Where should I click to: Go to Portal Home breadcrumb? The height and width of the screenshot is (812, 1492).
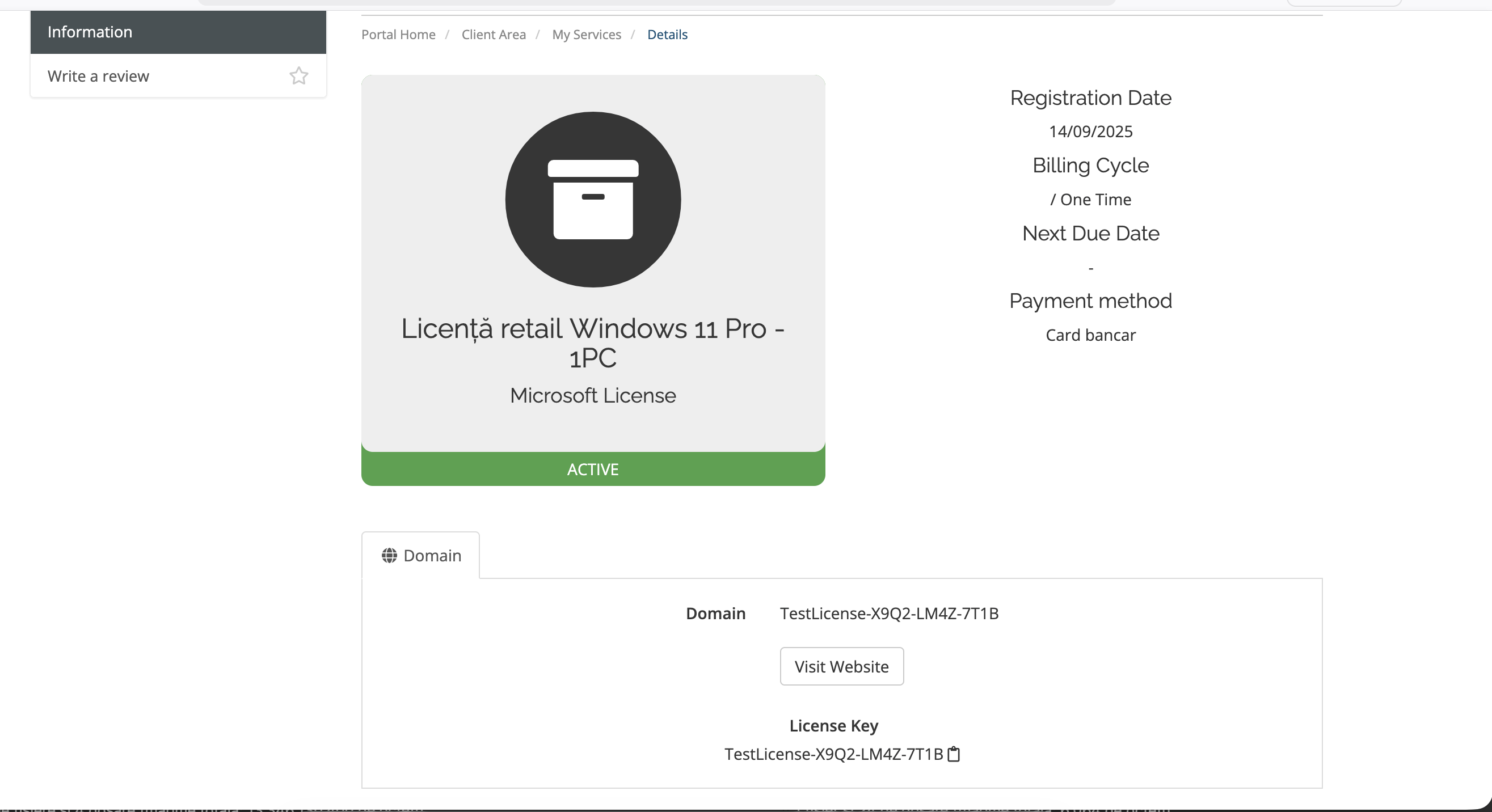click(x=398, y=35)
